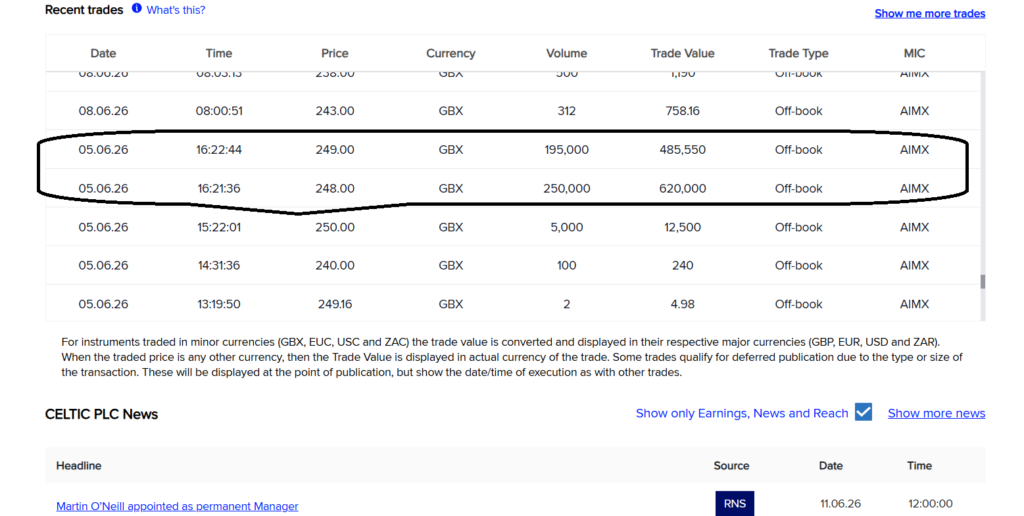Click the Trade Type column header

(x=798, y=54)
